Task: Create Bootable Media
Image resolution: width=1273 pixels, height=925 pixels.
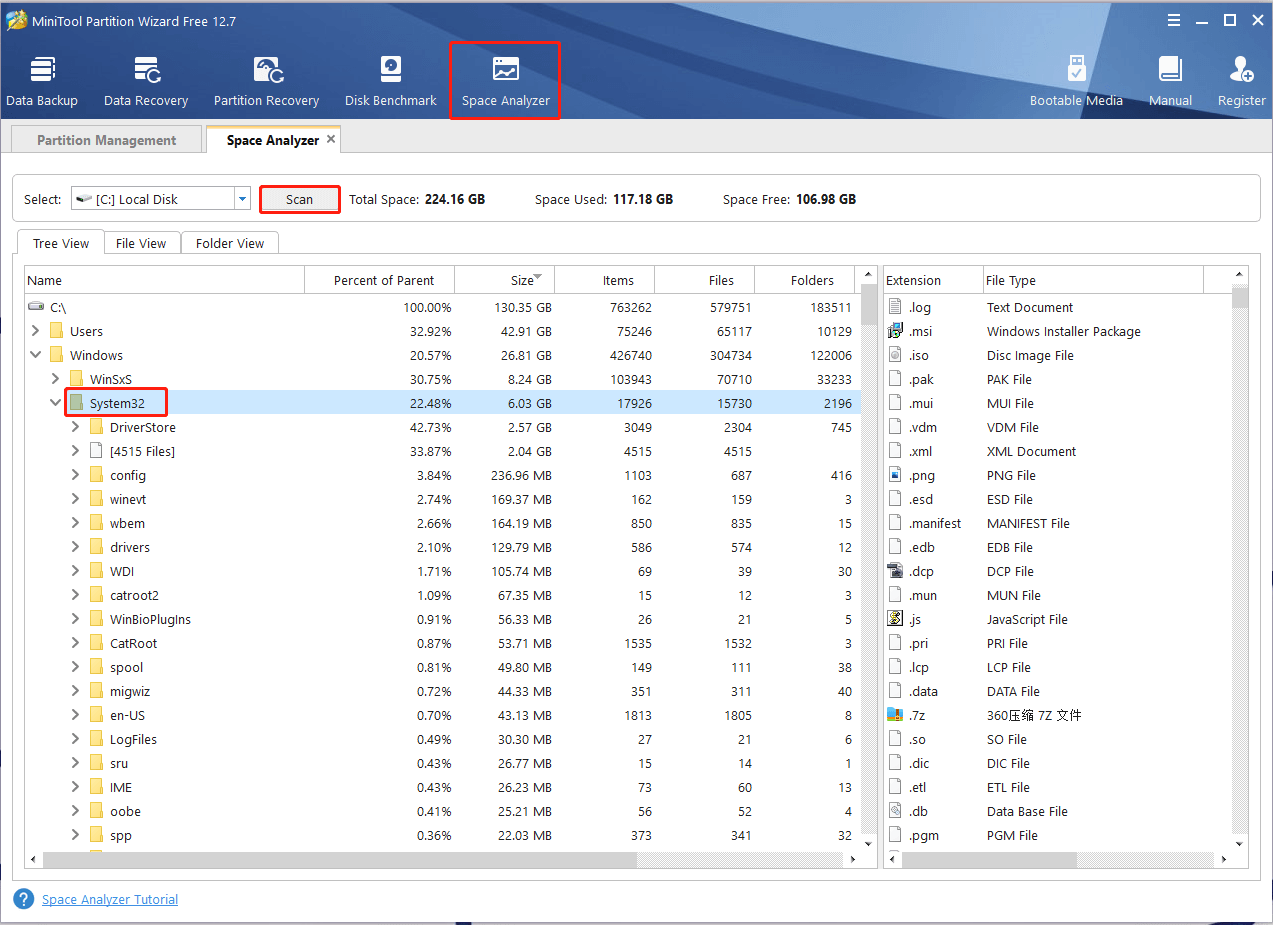Action: point(1076,81)
